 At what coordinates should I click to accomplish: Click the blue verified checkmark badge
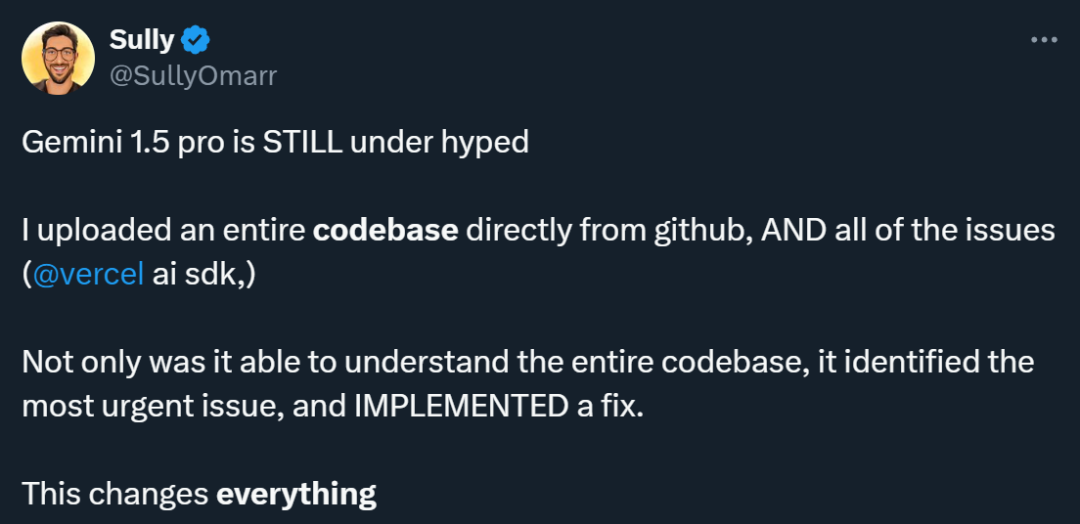196,40
